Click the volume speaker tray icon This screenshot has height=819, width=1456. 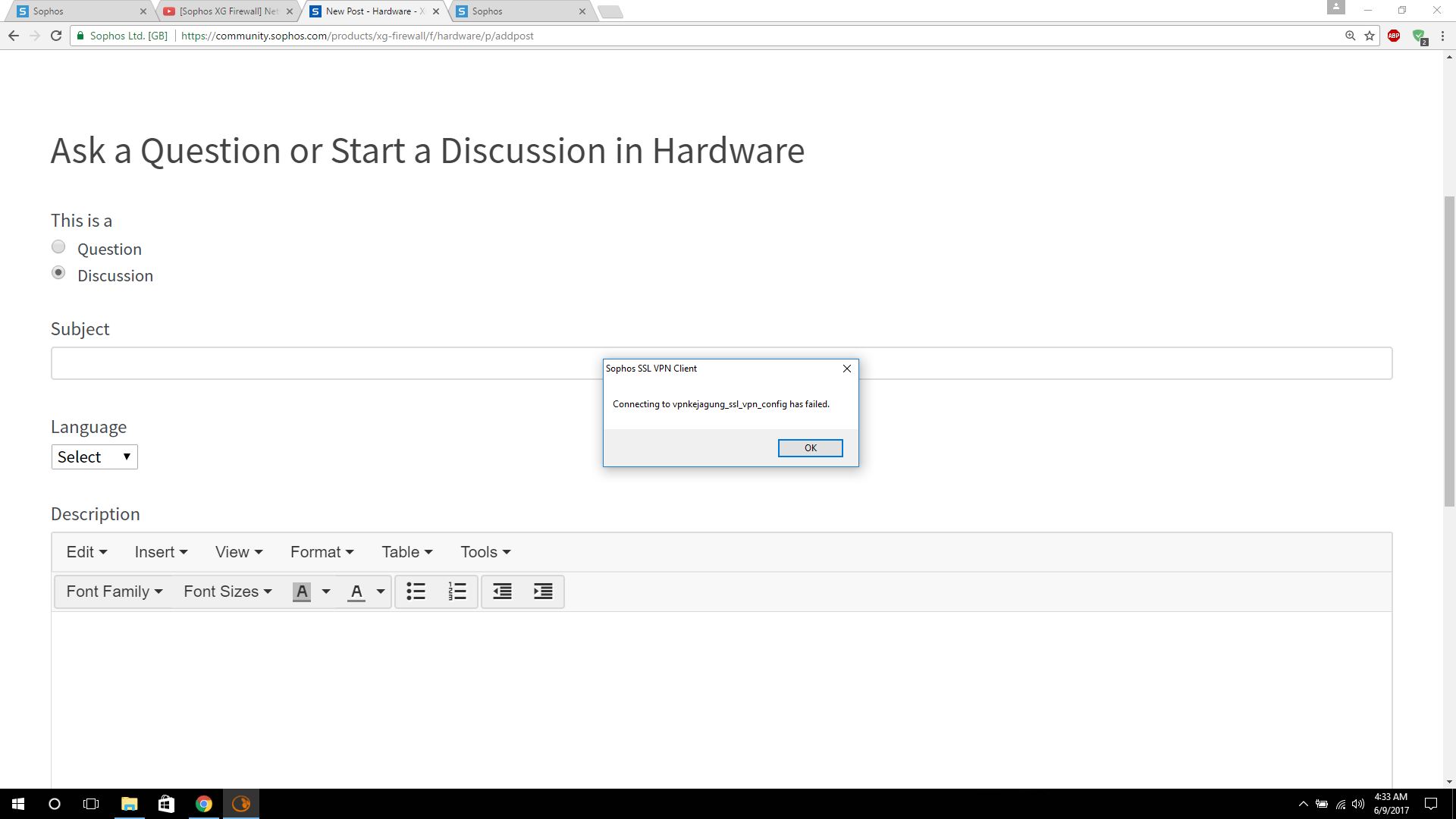tap(1358, 804)
